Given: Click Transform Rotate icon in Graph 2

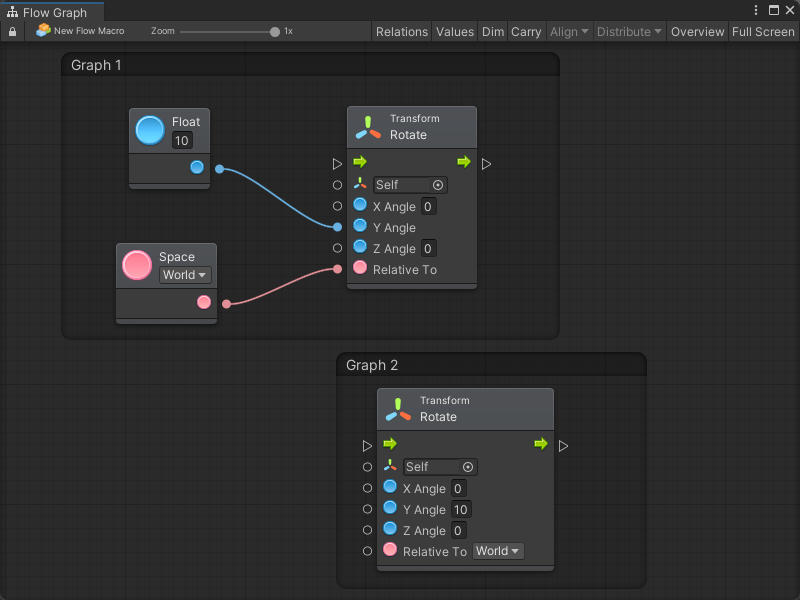Looking at the screenshot, I should [x=398, y=409].
